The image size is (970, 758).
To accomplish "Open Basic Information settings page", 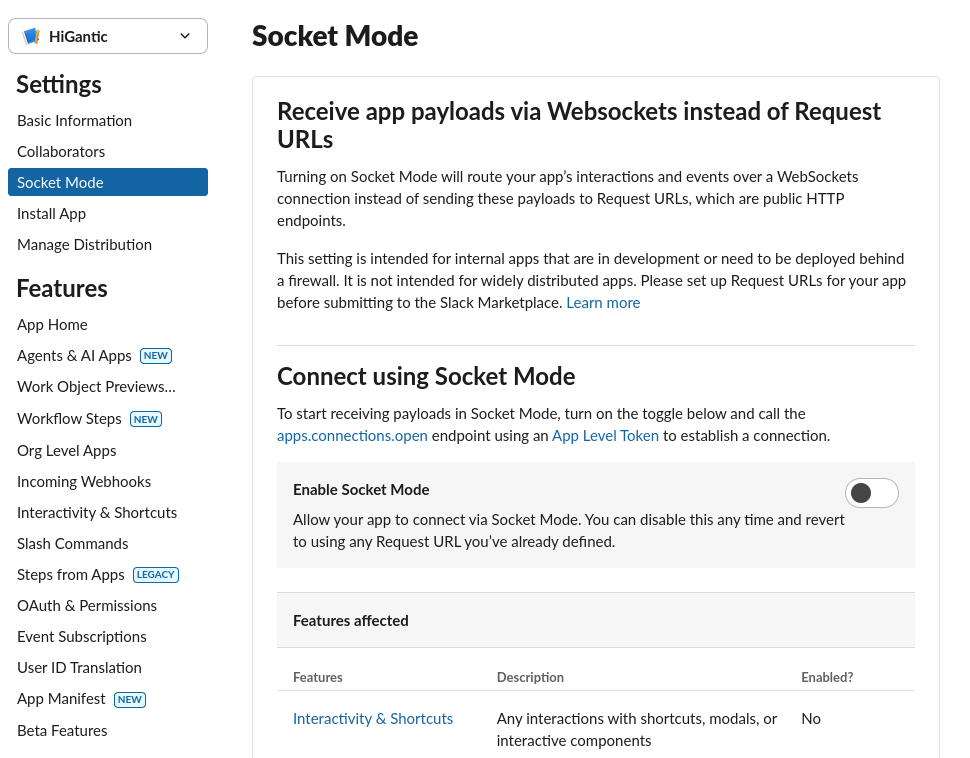I will (74, 121).
